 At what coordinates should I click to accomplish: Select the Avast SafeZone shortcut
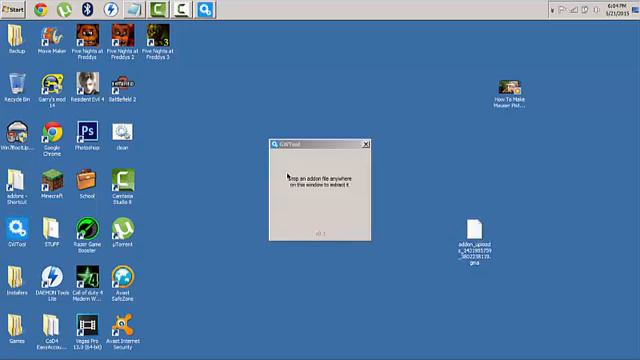122,283
